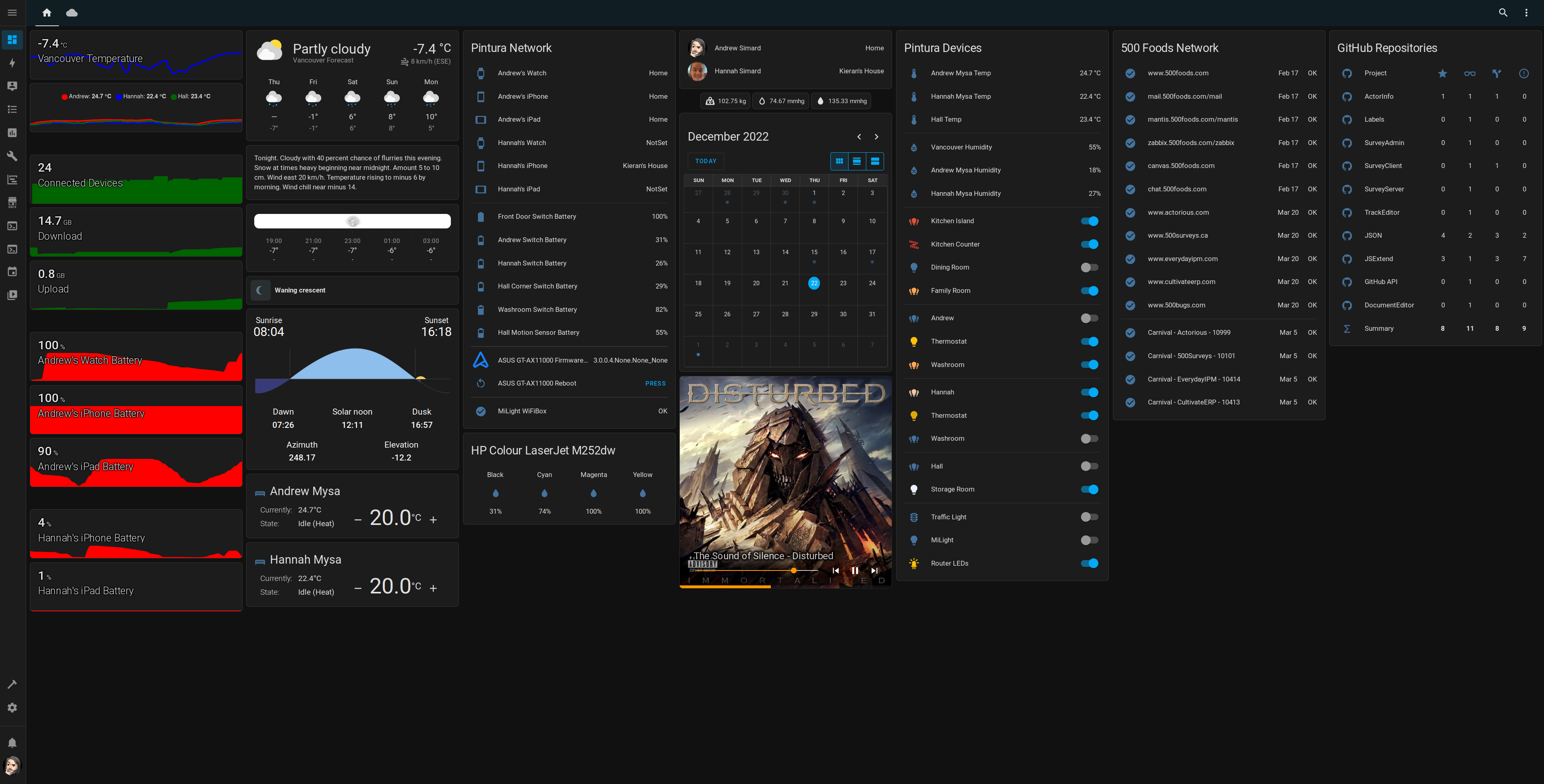Open the Vancouver Temperature graph card
The image size is (1544, 784).
[136, 55]
